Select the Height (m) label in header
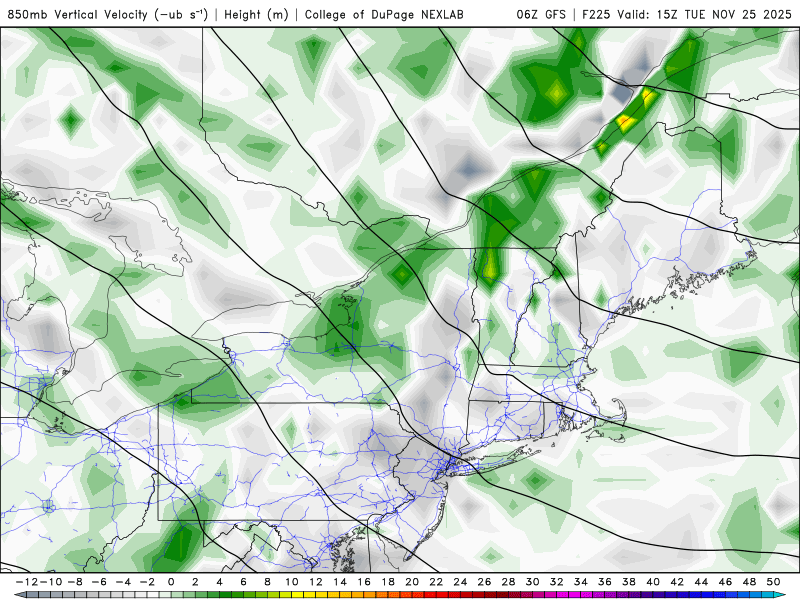Viewport: 800px width, 600px height. pos(256,14)
